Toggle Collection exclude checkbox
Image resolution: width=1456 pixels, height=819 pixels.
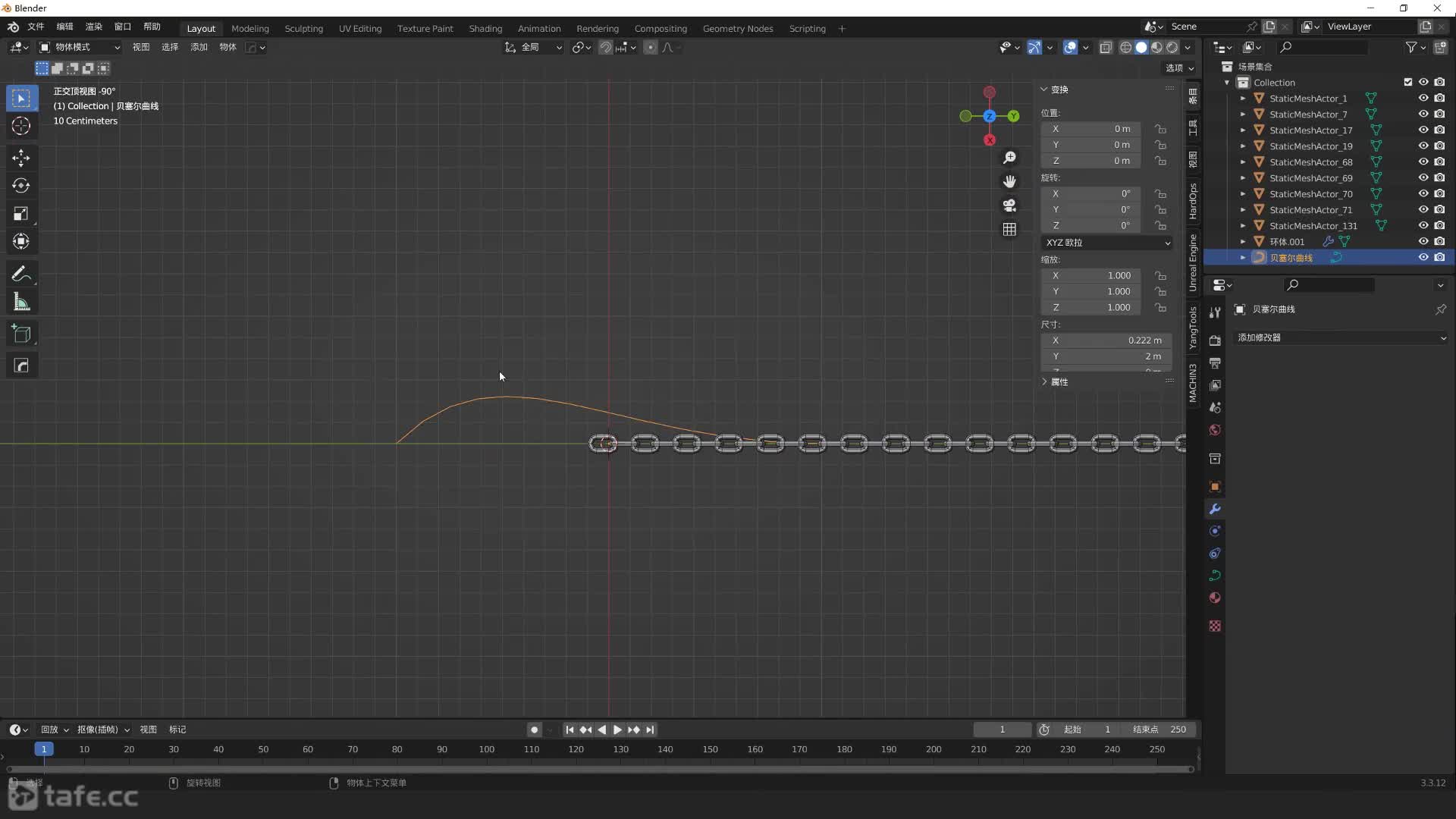[x=1408, y=82]
